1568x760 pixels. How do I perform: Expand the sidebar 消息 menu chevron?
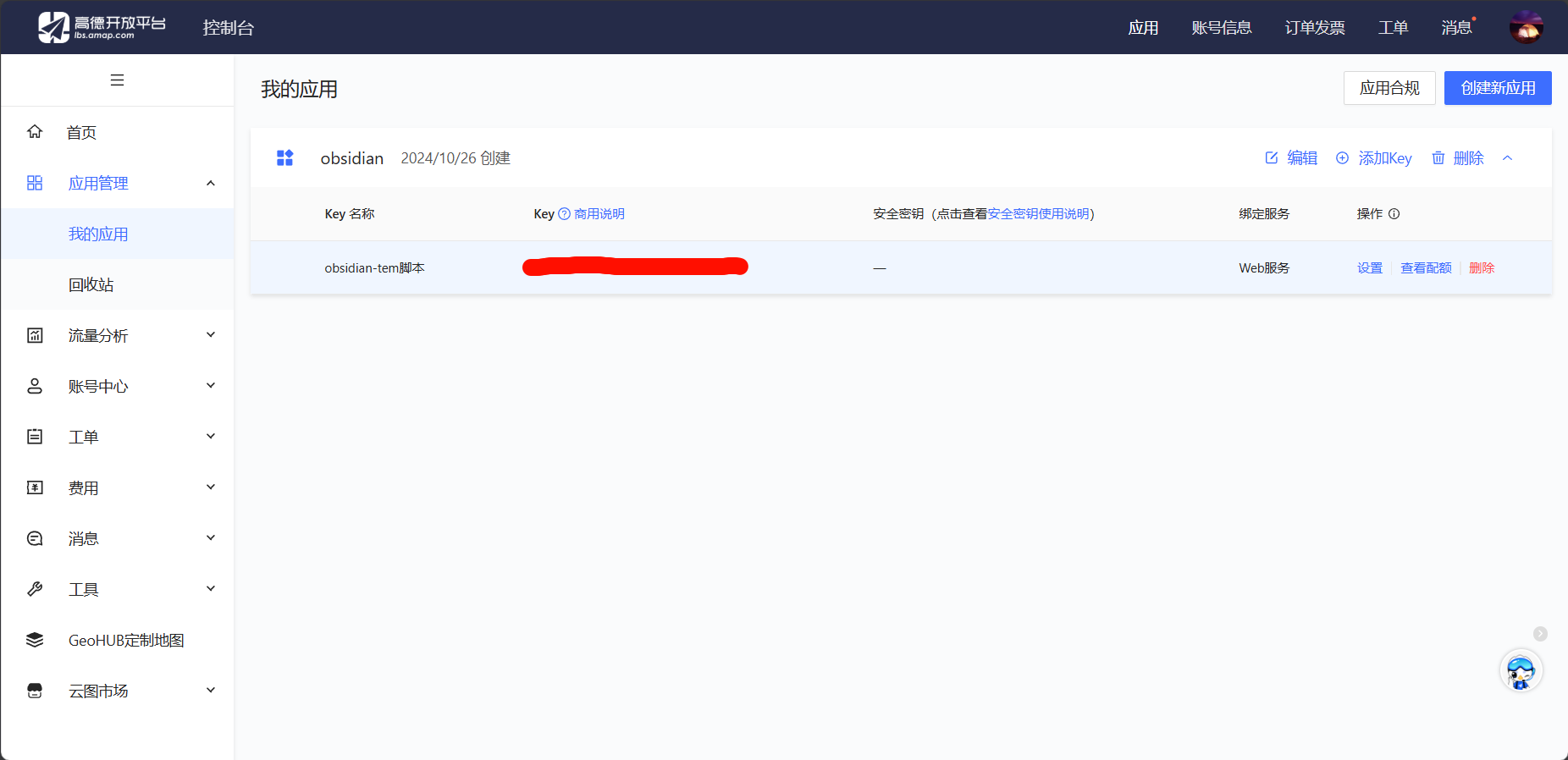click(211, 538)
